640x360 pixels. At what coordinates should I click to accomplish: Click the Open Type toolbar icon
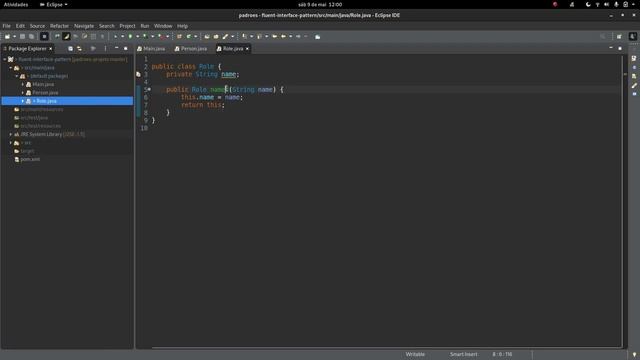(207, 37)
